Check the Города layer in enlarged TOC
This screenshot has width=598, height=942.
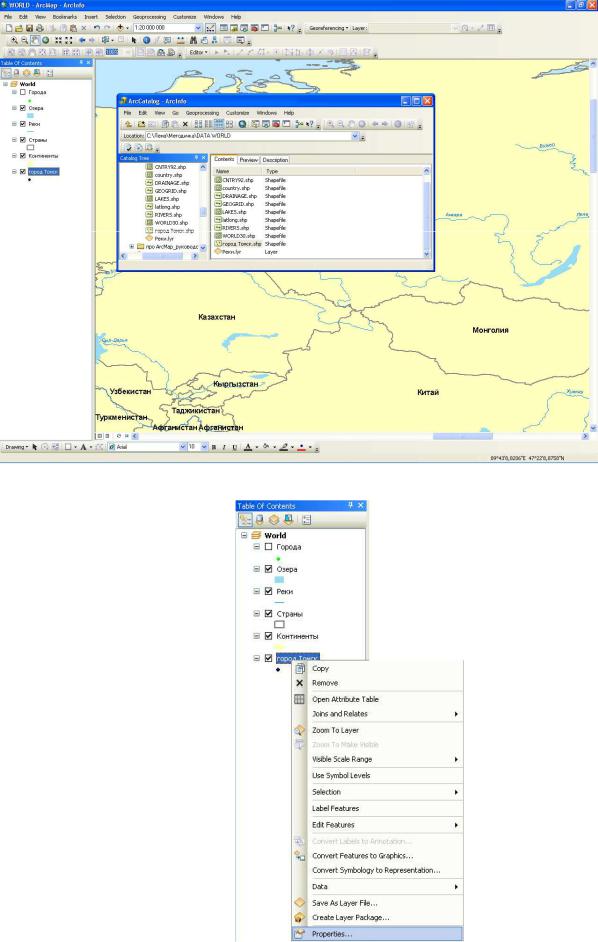269,547
